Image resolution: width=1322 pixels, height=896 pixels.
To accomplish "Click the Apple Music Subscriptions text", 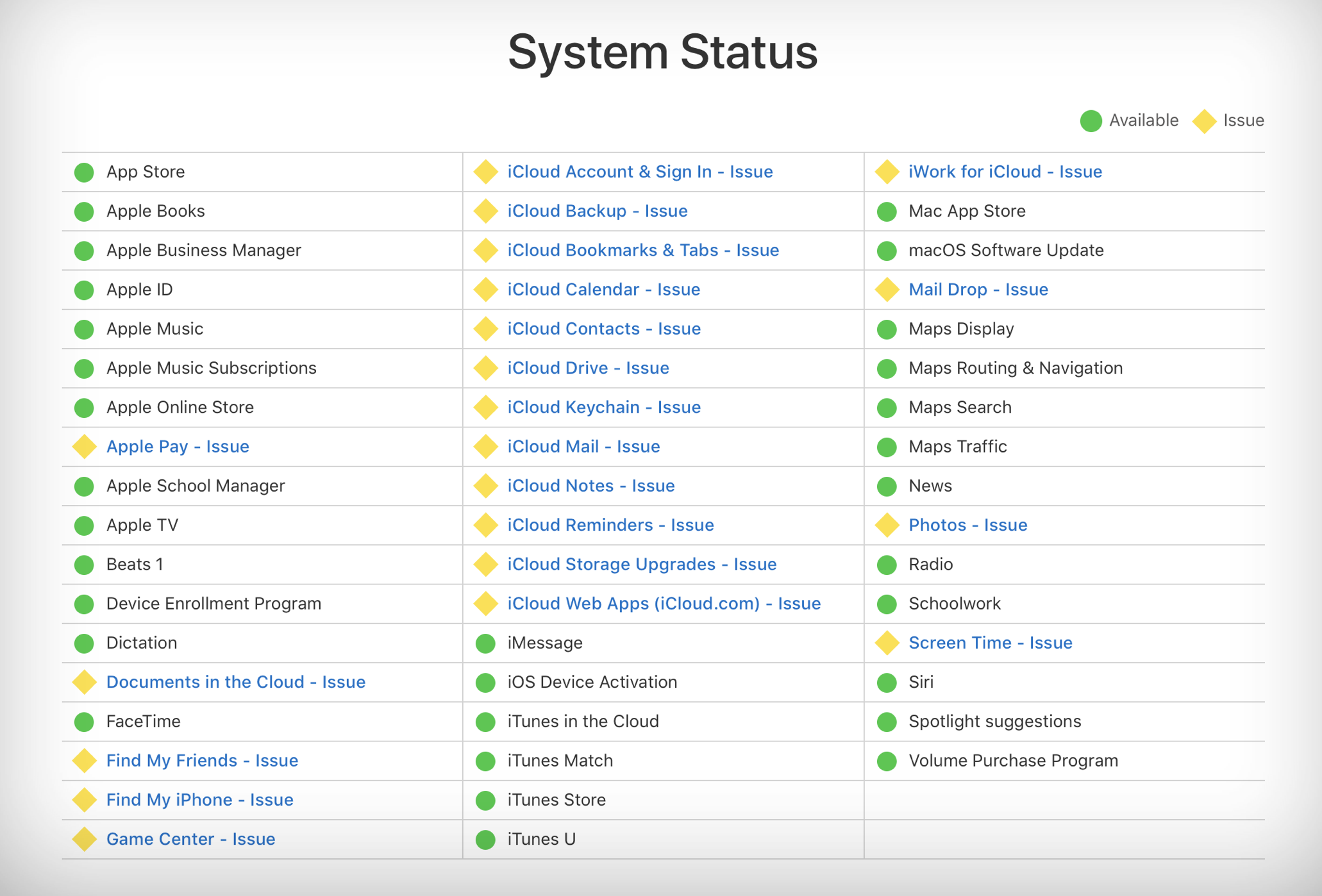I will point(211,368).
